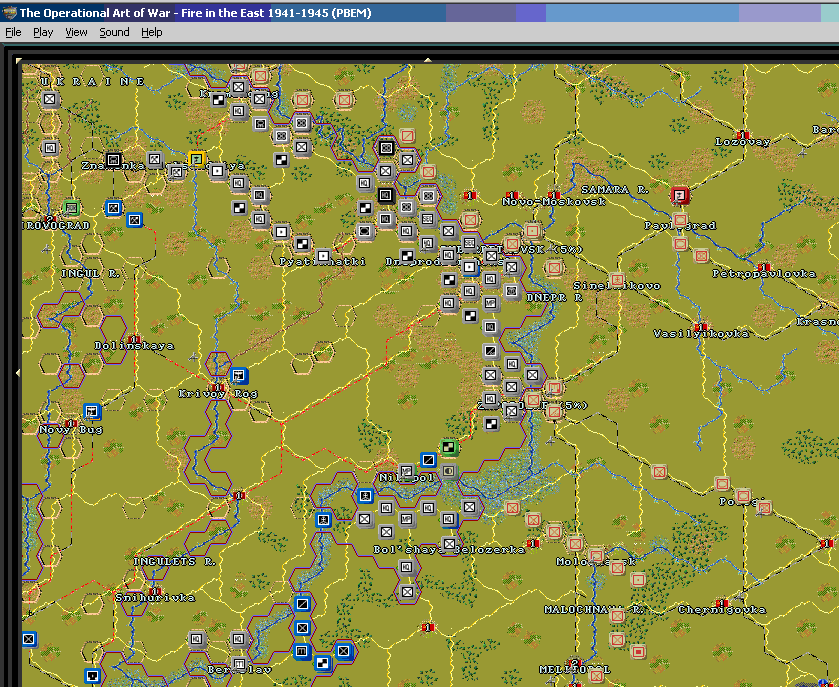Click the objective flag above Lozovaya
Screen dimensions: 839x687
pos(742,134)
